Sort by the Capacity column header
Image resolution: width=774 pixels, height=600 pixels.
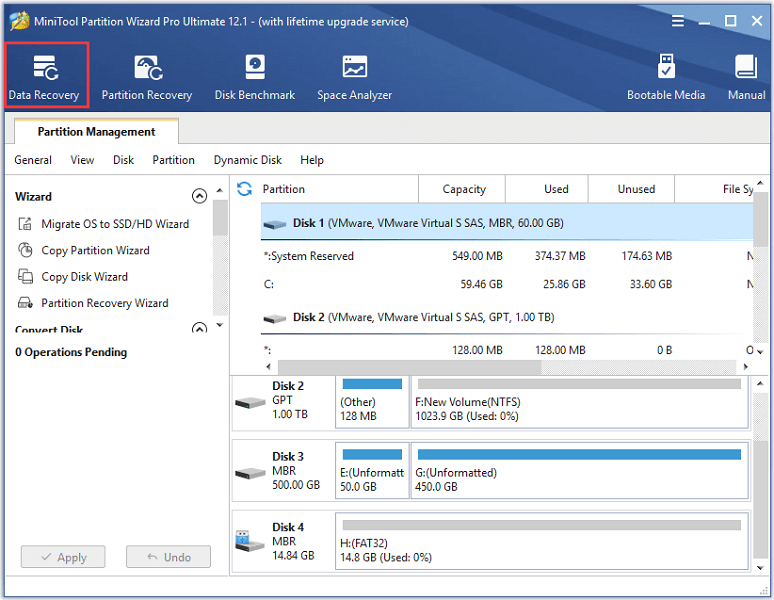click(x=462, y=188)
